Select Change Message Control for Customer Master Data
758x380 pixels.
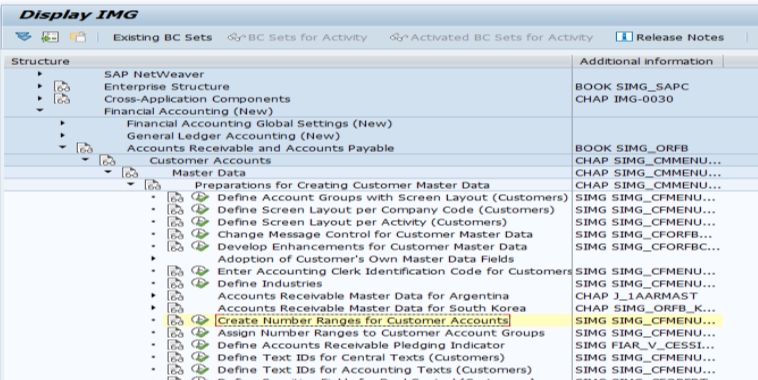point(375,234)
